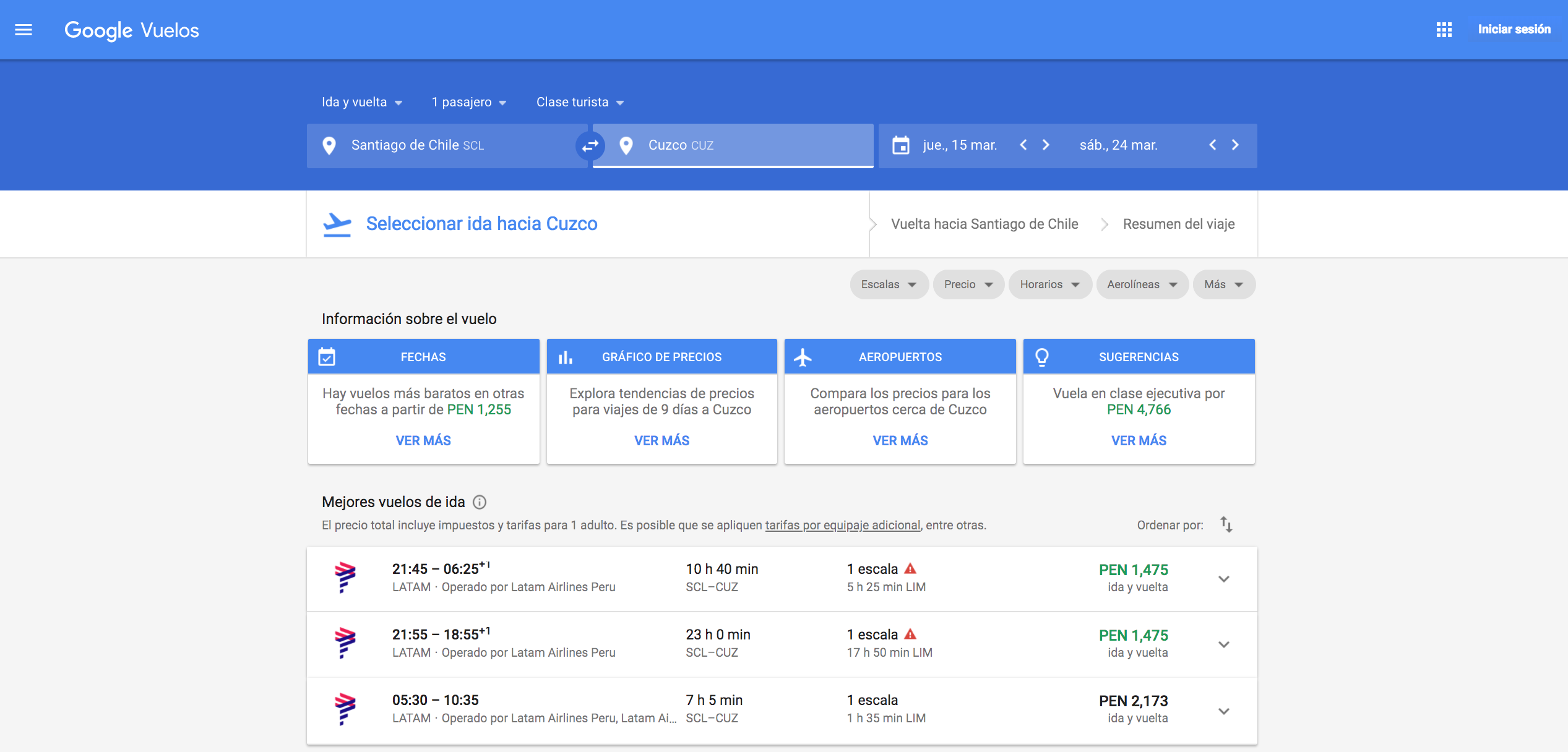Select the Seleccionar ida hacia Cuzco step
Image resolution: width=1568 pixels, height=752 pixels.
pyautogui.click(x=481, y=224)
